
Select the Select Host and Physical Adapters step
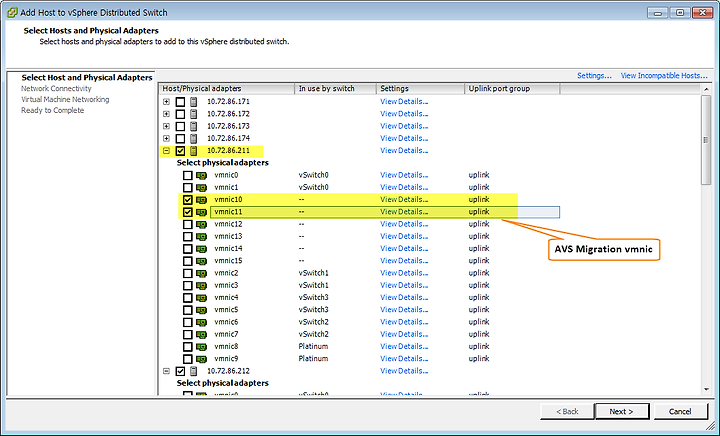click(x=87, y=78)
